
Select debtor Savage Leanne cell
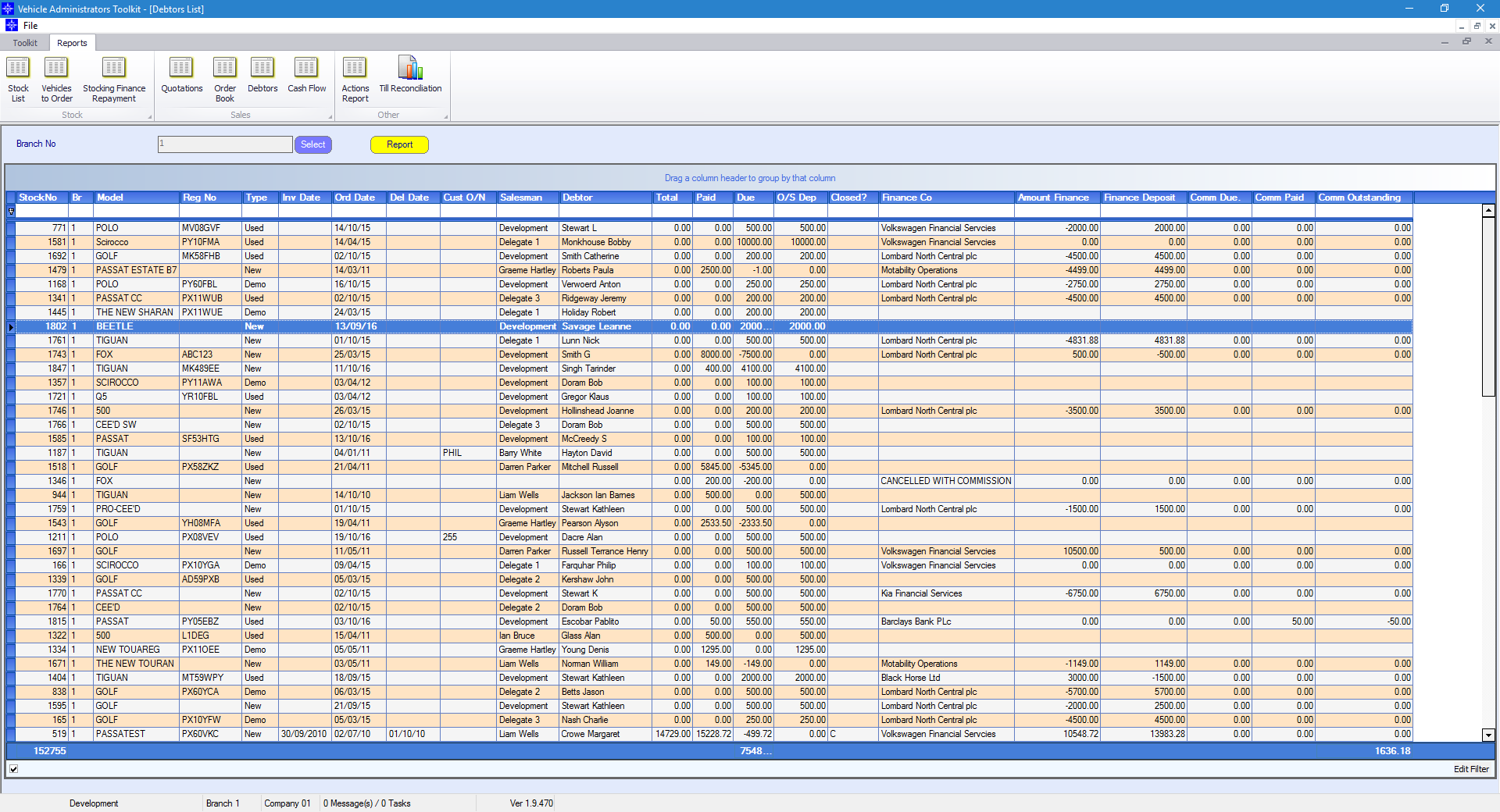coord(606,326)
